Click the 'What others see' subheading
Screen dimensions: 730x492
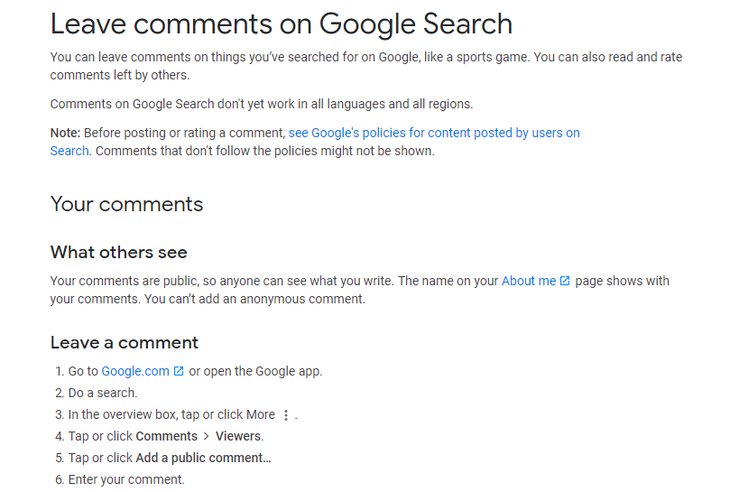119,252
